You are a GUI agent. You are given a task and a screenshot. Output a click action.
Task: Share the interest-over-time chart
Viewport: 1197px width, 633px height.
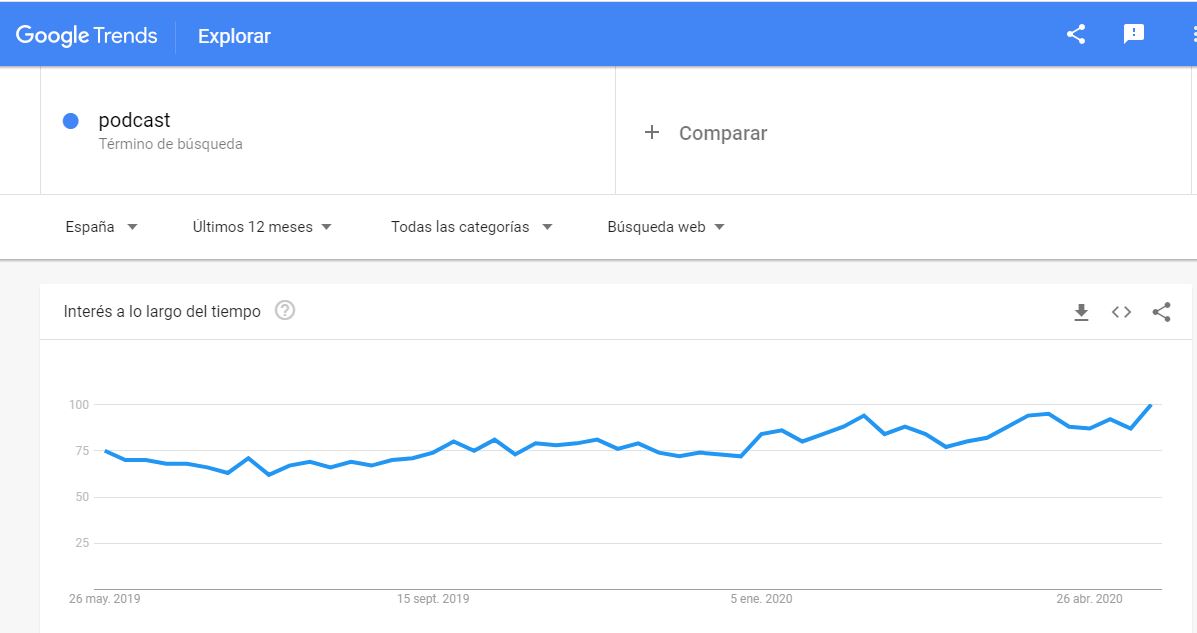(1161, 312)
